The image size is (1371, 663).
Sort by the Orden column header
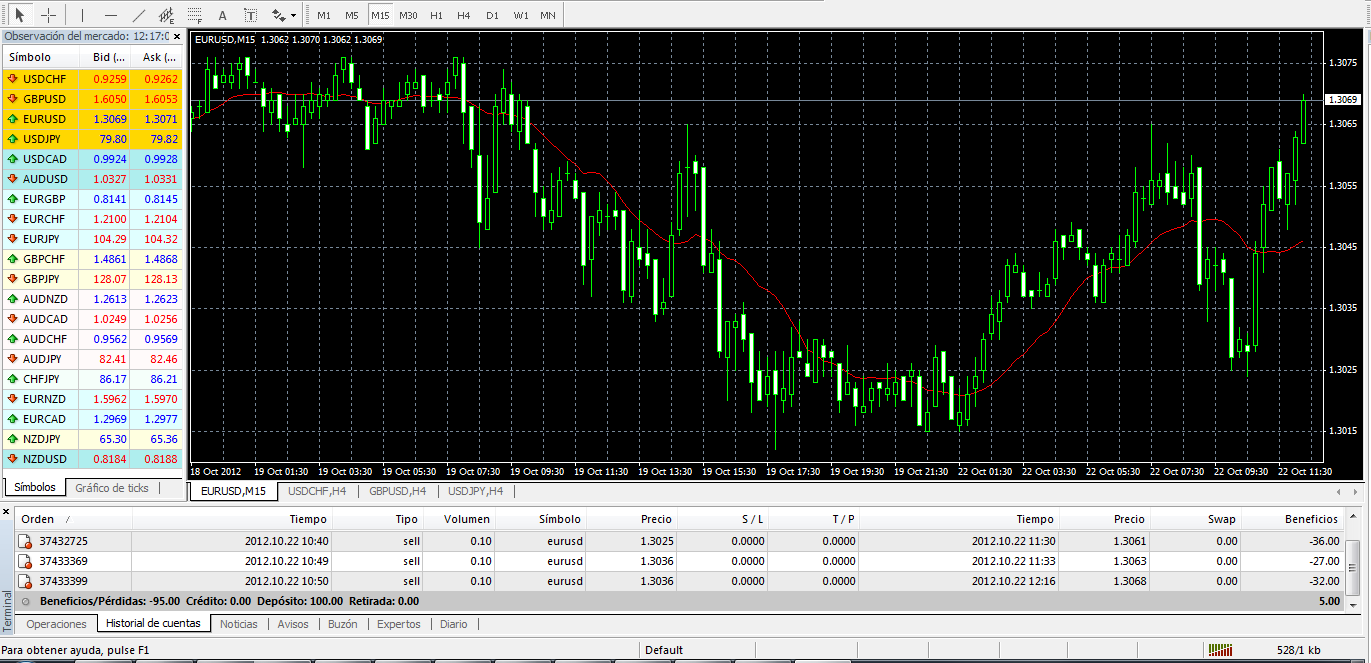tap(74, 519)
